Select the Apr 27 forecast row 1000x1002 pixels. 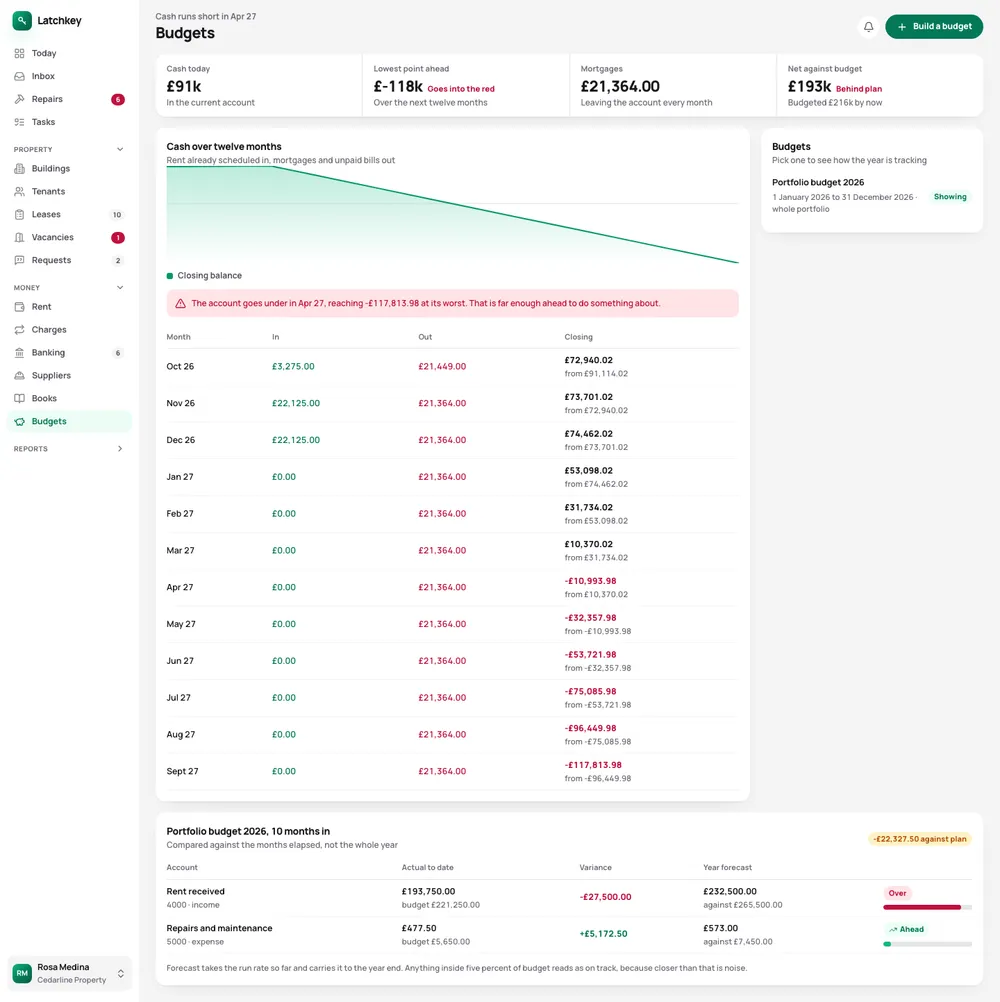(452, 587)
